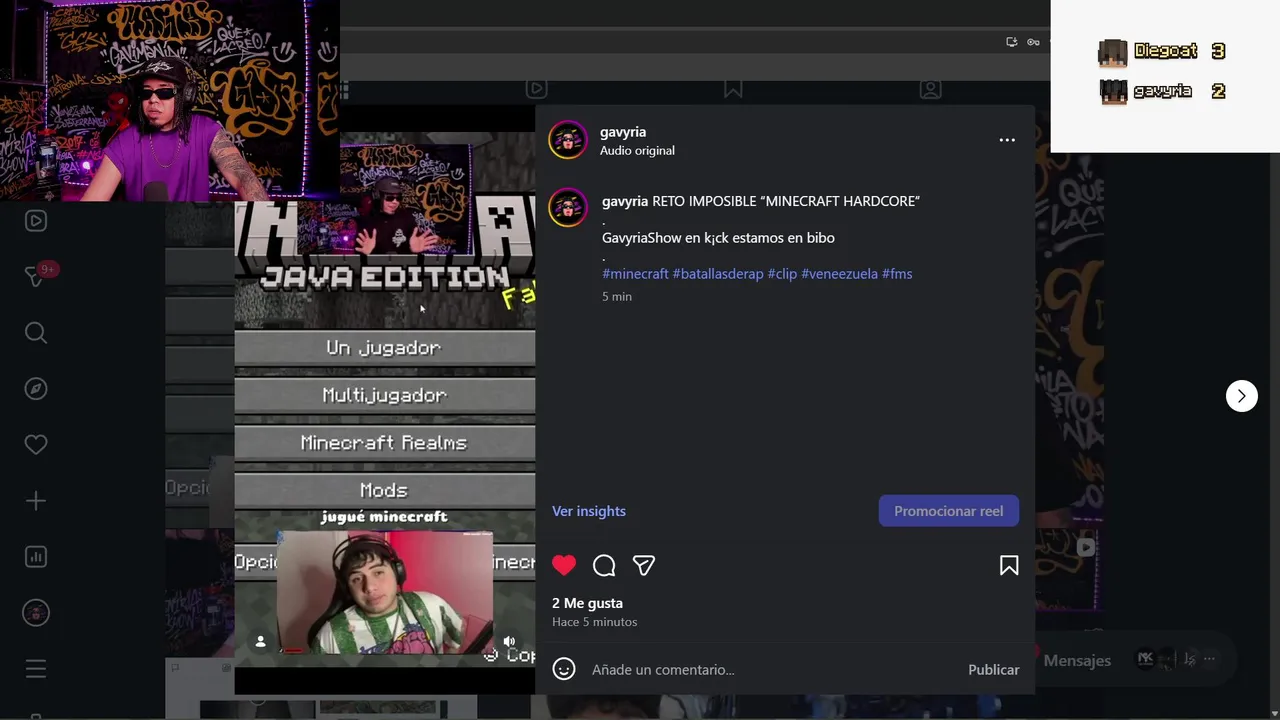Open gavyria avatar in post header
This screenshot has width=1280, height=720.
[x=568, y=140]
